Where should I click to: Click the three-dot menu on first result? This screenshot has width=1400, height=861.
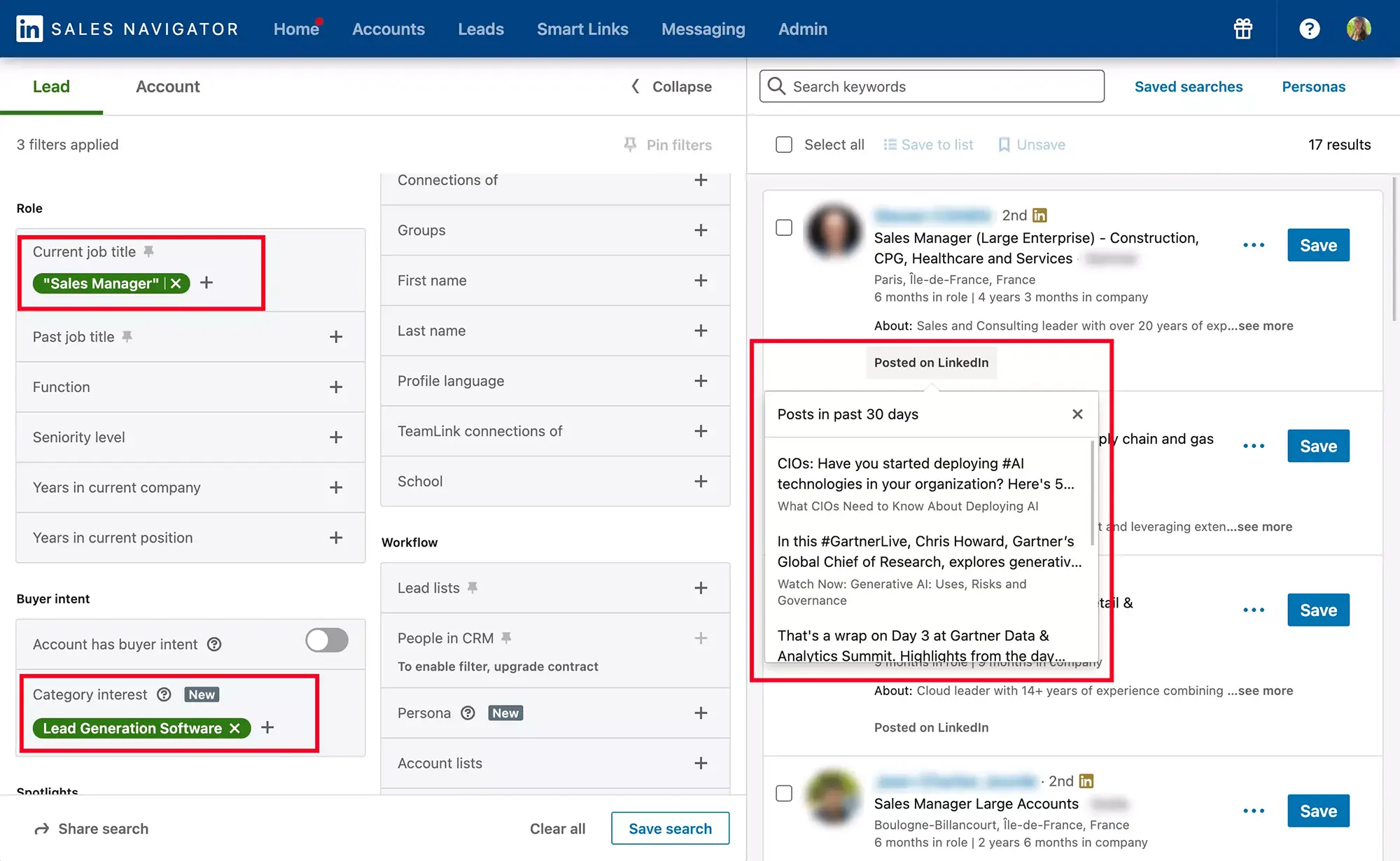tap(1253, 244)
